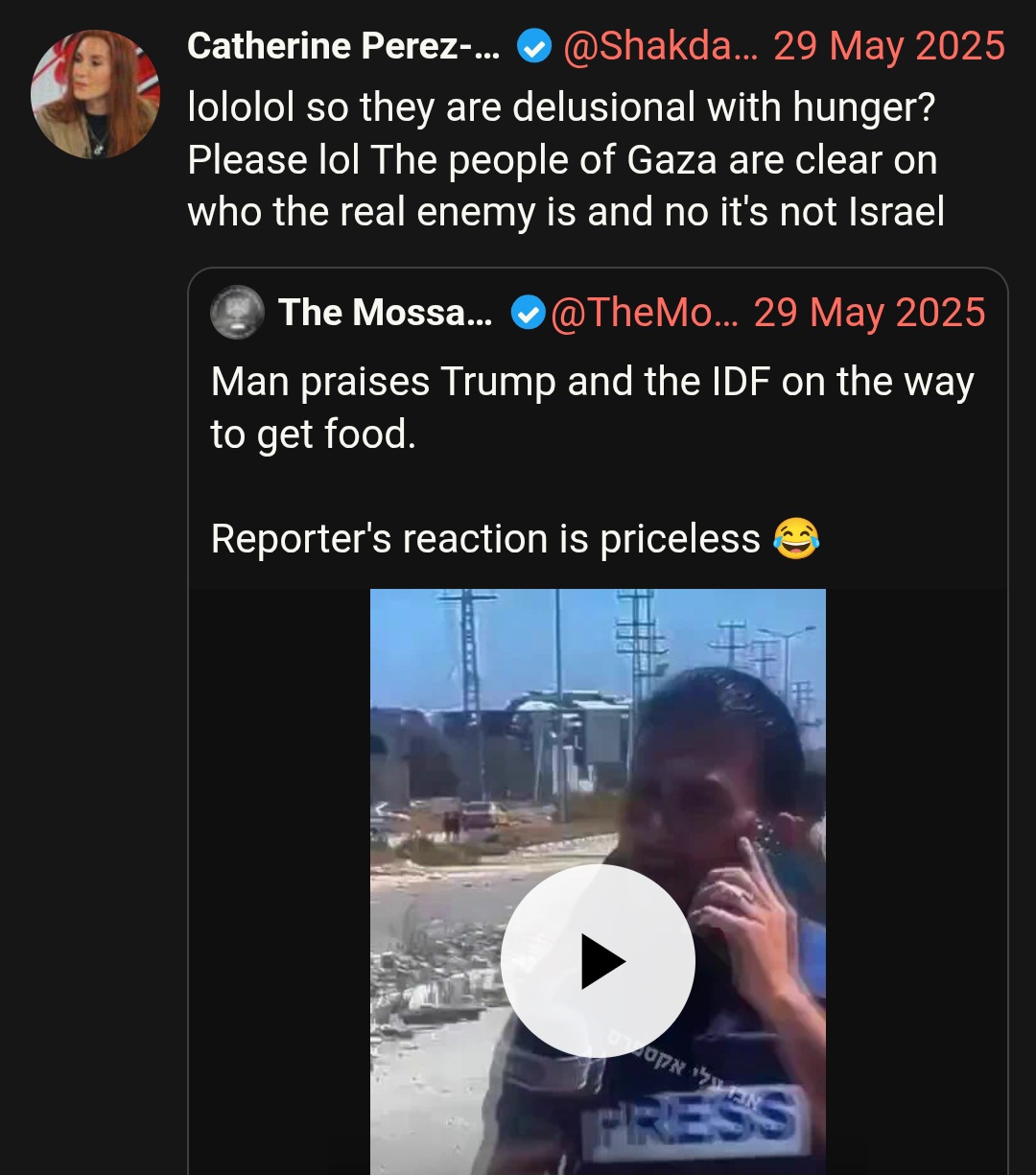This screenshot has width=1036, height=1175.
Task: Click 'Reporter's reaction is priceless' text
Action: (485, 539)
